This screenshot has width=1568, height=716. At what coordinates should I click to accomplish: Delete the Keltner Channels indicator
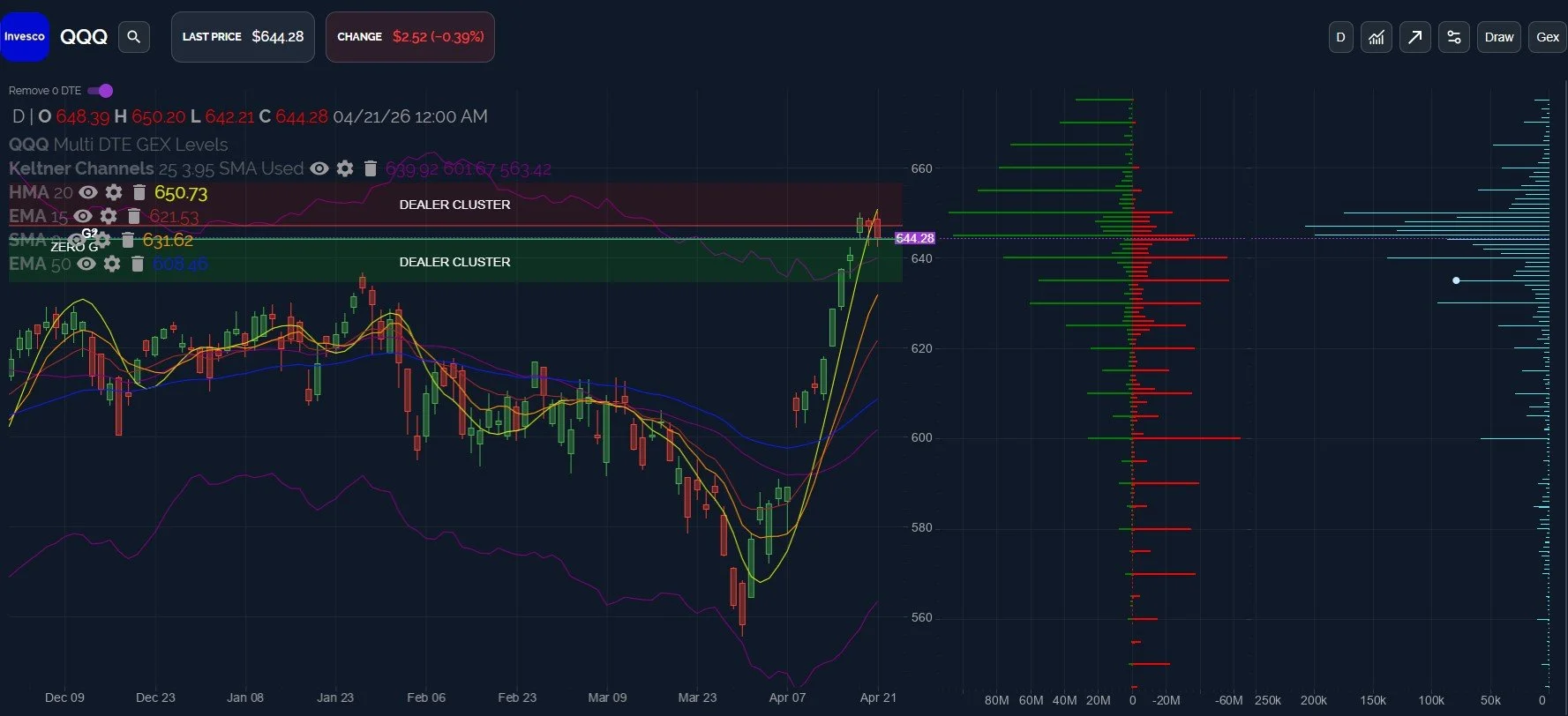[371, 168]
